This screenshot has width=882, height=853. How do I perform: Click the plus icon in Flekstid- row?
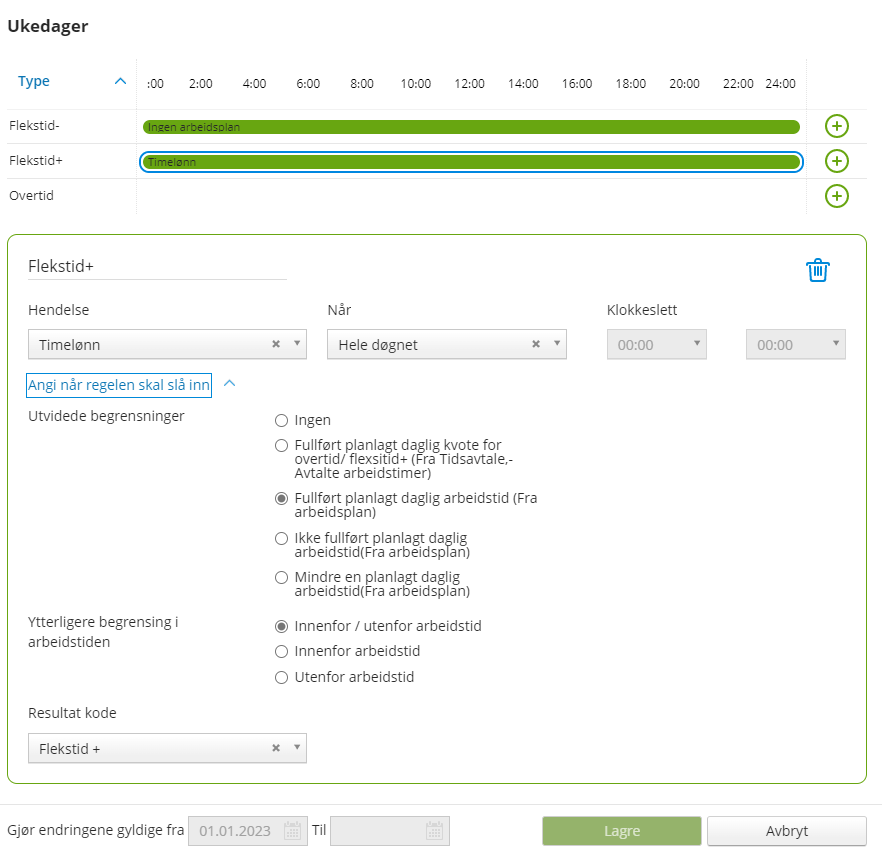[836, 126]
